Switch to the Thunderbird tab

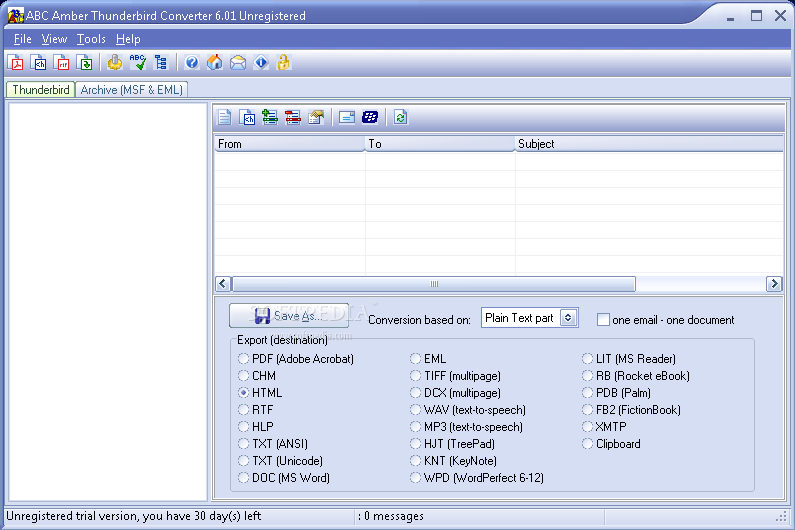[x=41, y=90]
